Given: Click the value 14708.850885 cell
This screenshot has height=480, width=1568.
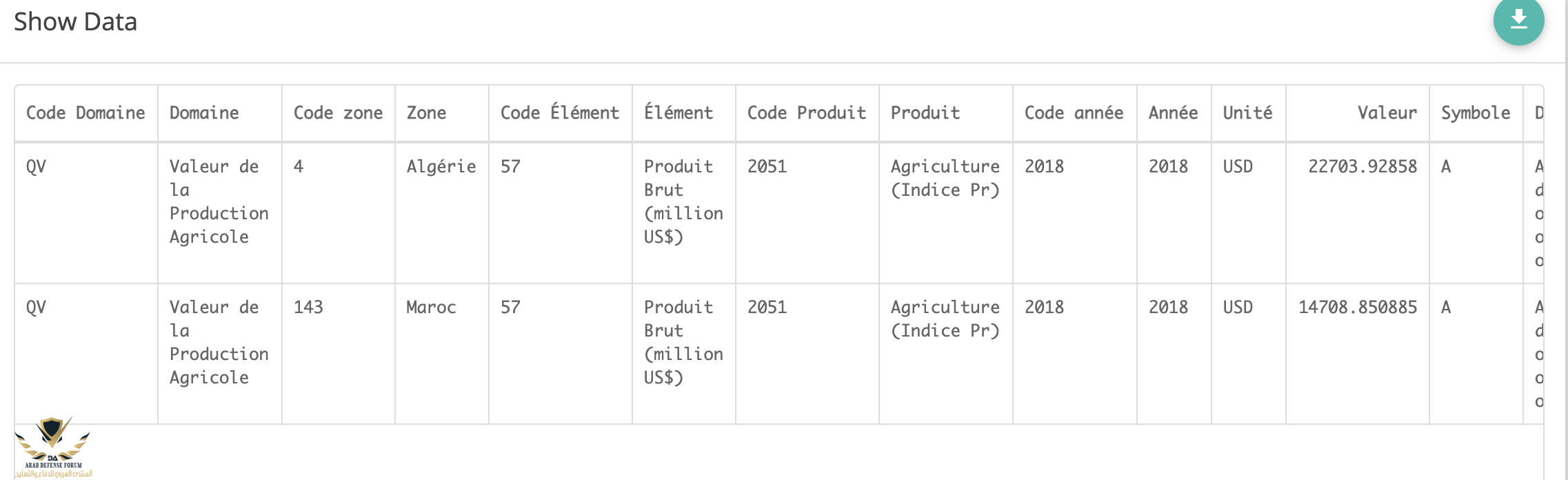Looking at the screenshot, I should pyautogui.click(x=1357, y=308).
